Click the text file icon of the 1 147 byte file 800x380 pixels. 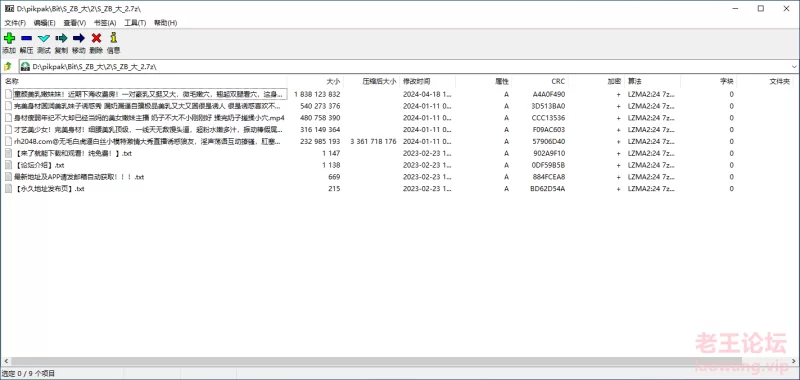tap(8, 153)
